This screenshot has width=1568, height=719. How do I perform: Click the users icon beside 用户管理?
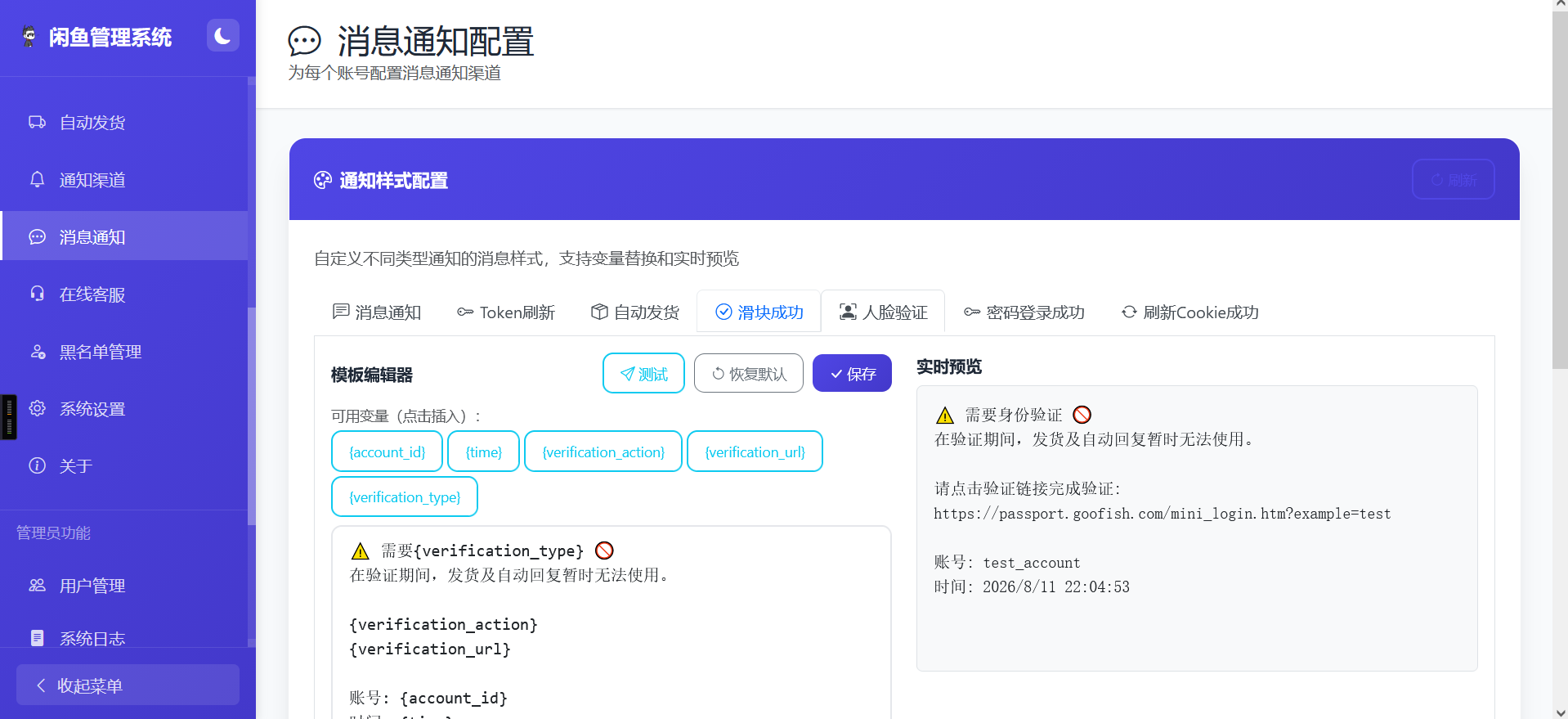point(37,585)
